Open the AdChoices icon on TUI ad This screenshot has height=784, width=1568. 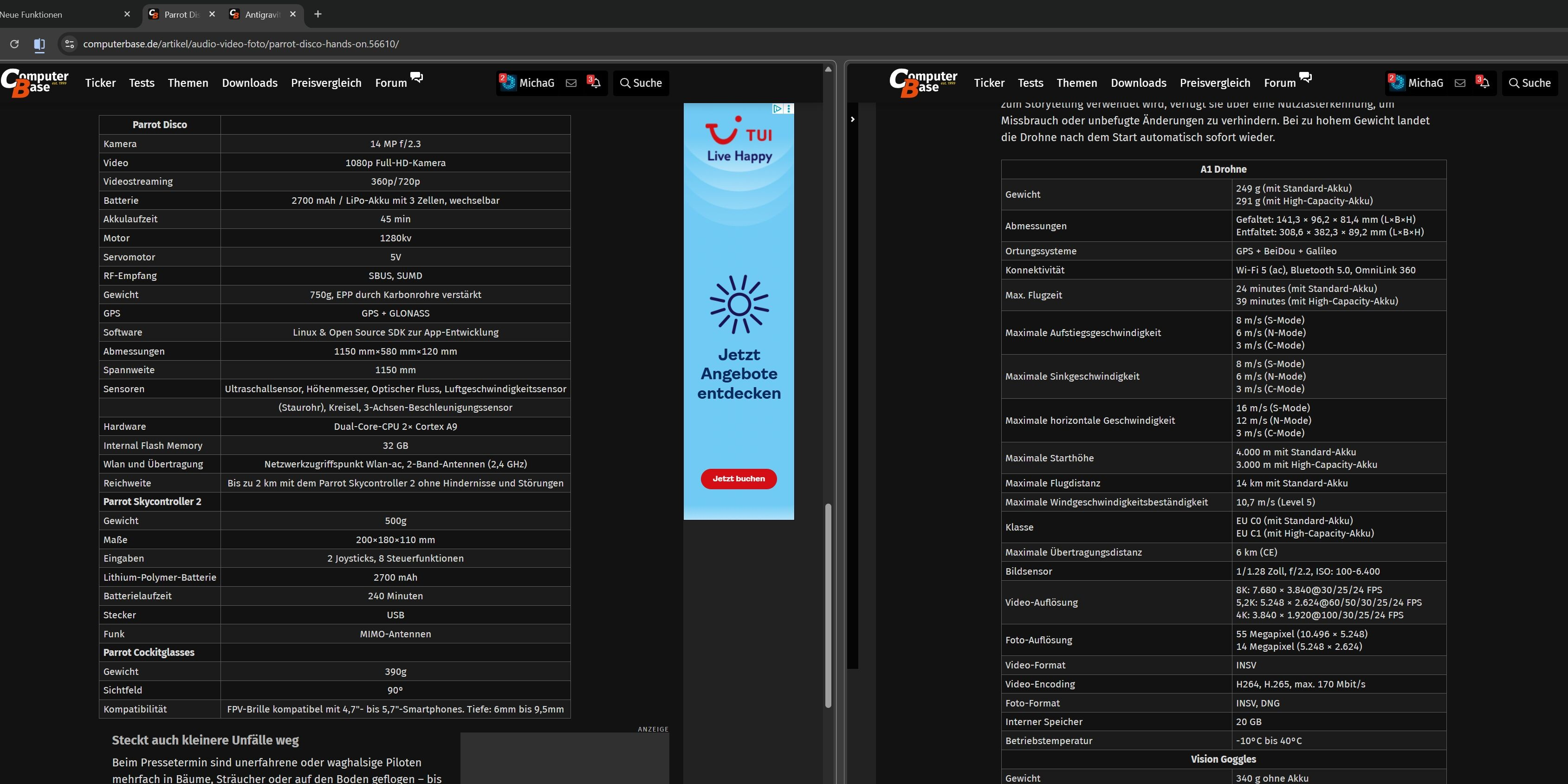coord(778,109)
